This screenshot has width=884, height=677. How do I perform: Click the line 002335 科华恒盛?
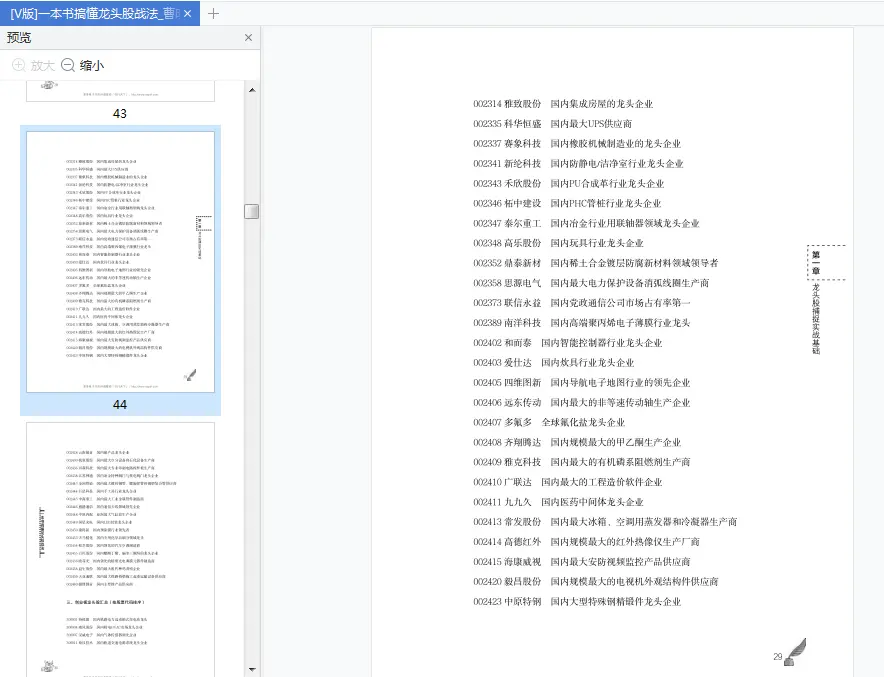[552, 123]
